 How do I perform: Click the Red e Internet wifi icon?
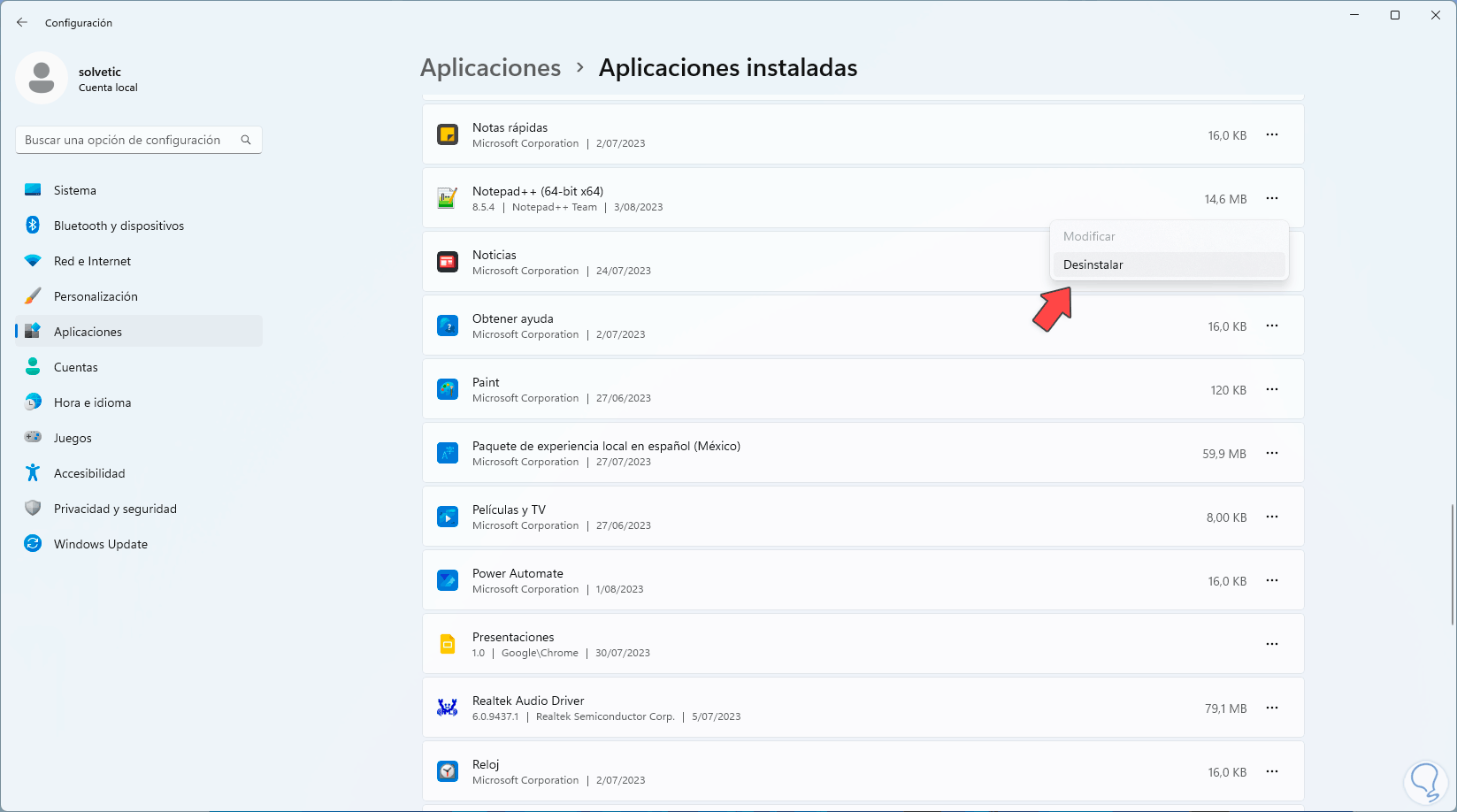point(33,261)
